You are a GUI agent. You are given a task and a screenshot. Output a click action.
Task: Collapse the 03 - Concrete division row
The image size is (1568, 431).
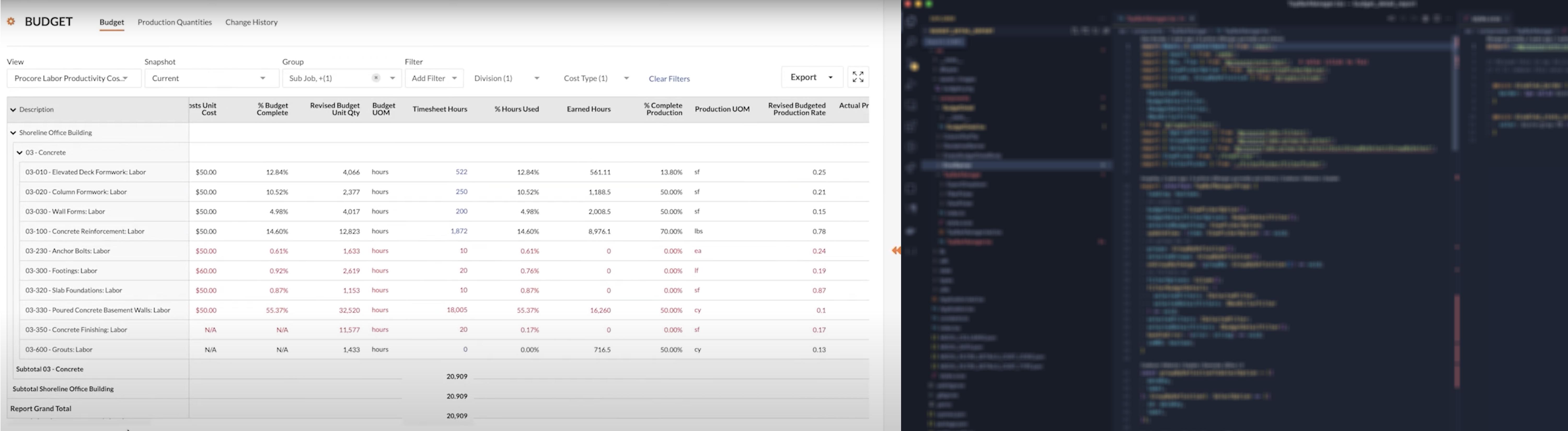click(x=20, y=153)
